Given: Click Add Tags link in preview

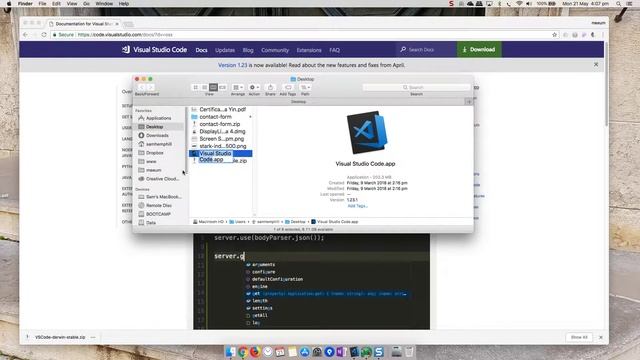Looking at the screenshot, I should tap(357, 206).
